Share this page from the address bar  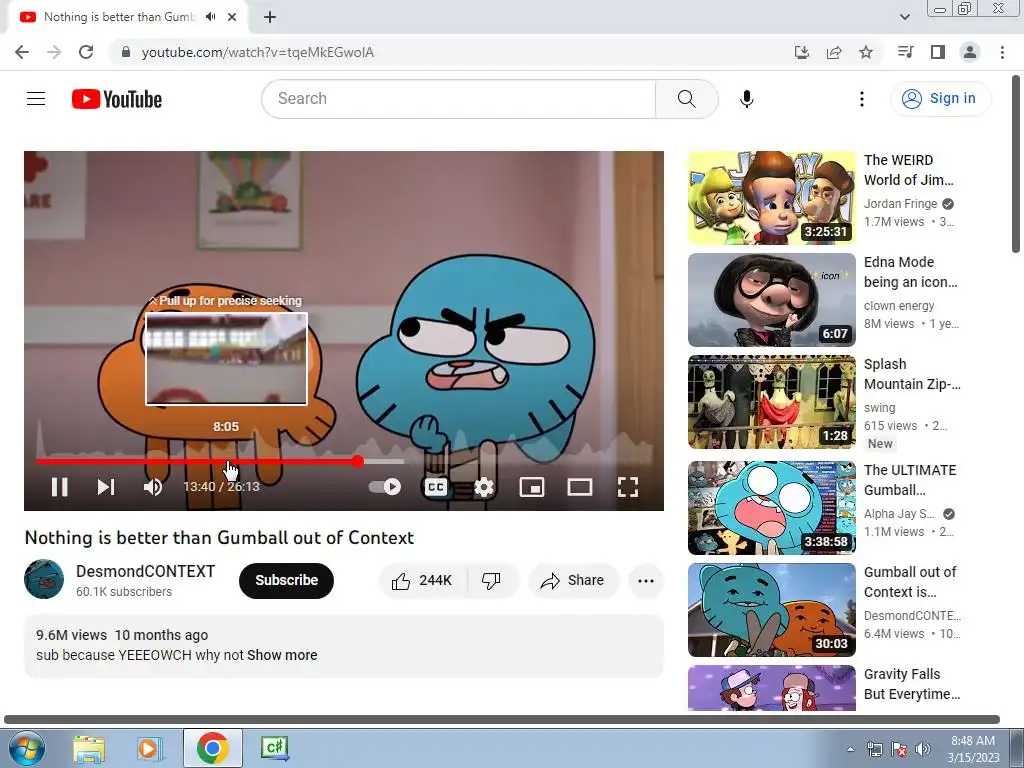(x=834, y=52)
